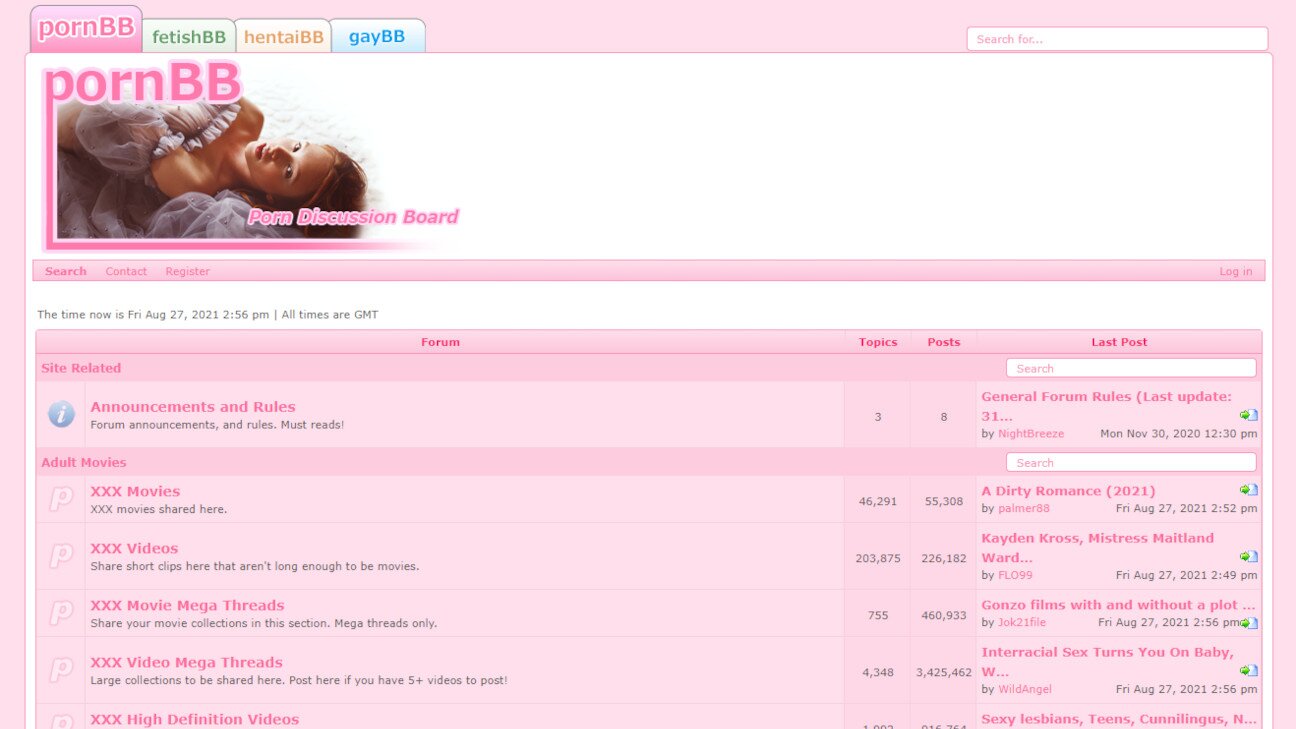
Task: Open the gayBB tab
Action: click(x=377, y=36)
